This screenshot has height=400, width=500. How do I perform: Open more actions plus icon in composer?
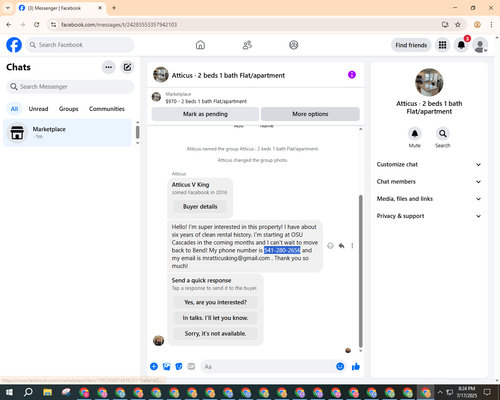pos(154,367)
